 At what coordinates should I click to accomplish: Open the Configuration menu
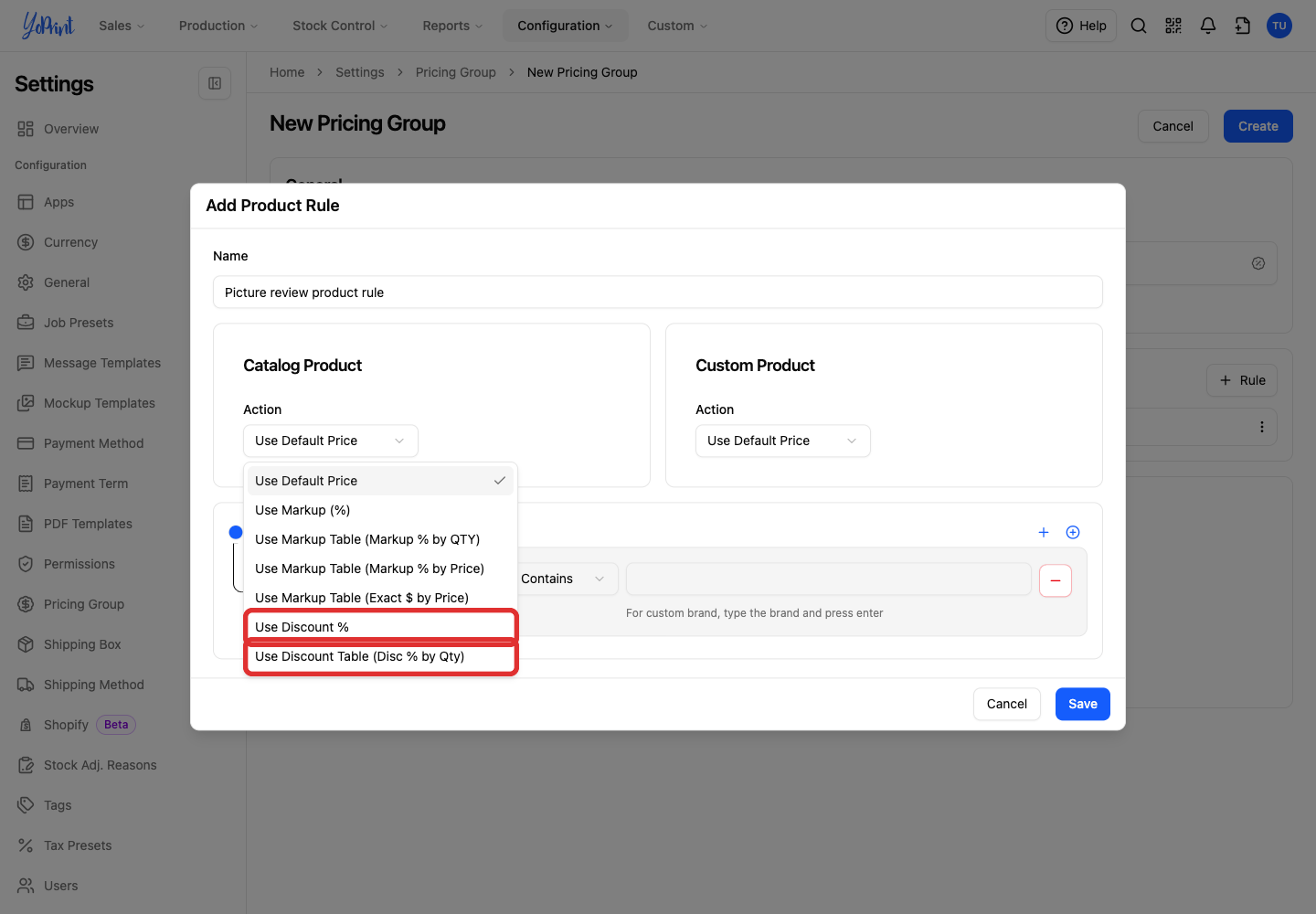coord(565,26)
